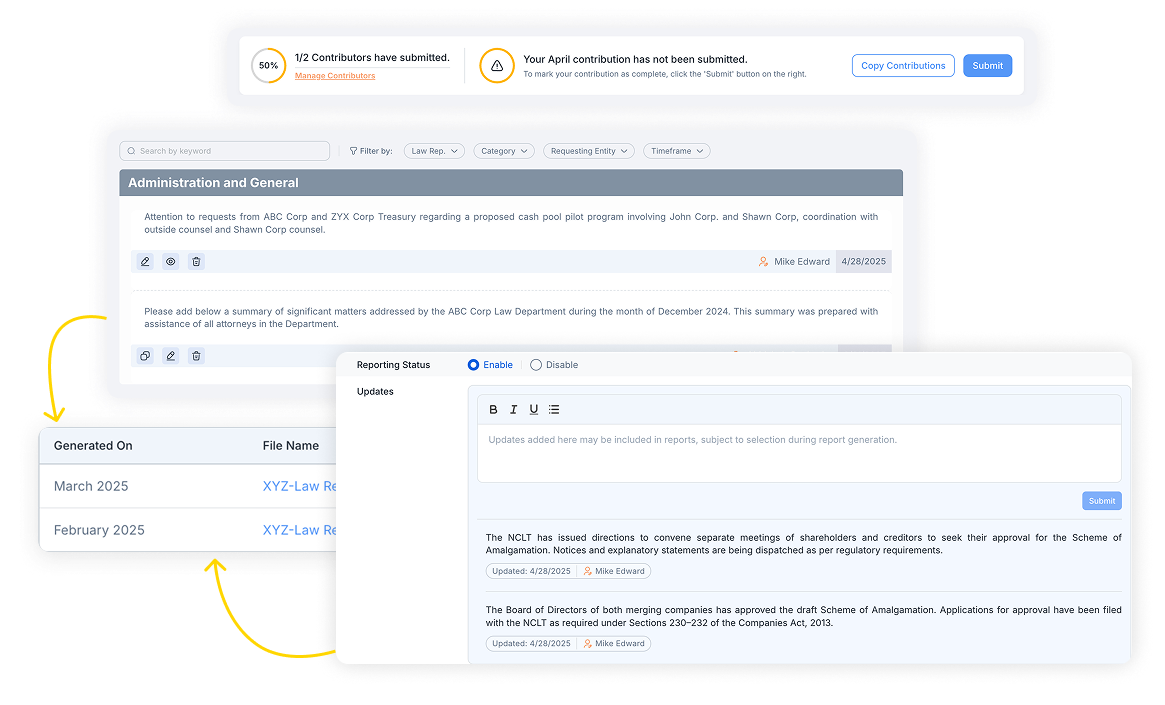Viewport: 1165px width, 705px height.
Task: Open the Category filter dropdown
Action: click(x=504, y=151)
